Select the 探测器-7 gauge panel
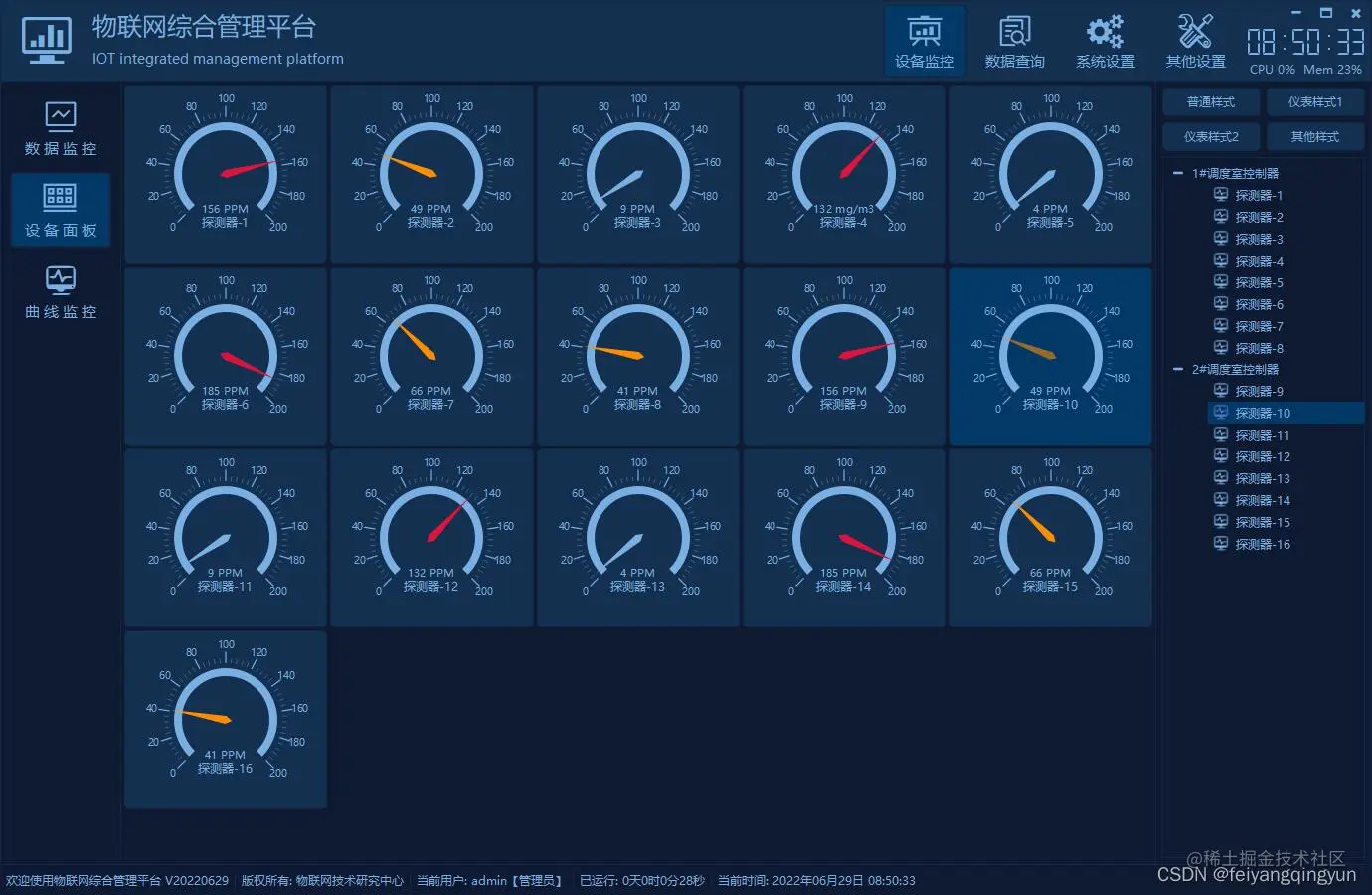Screen dimensions: 1372x895 tap(431, 356)
